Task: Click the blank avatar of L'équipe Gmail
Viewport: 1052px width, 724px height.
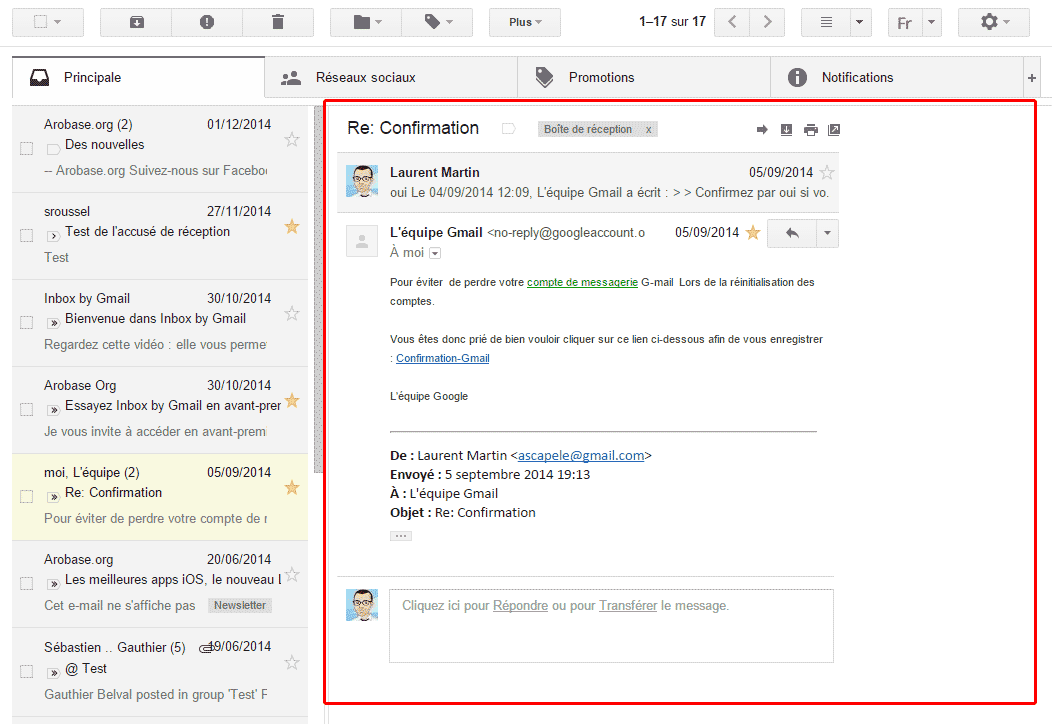Action: click(x=362, y=240)
